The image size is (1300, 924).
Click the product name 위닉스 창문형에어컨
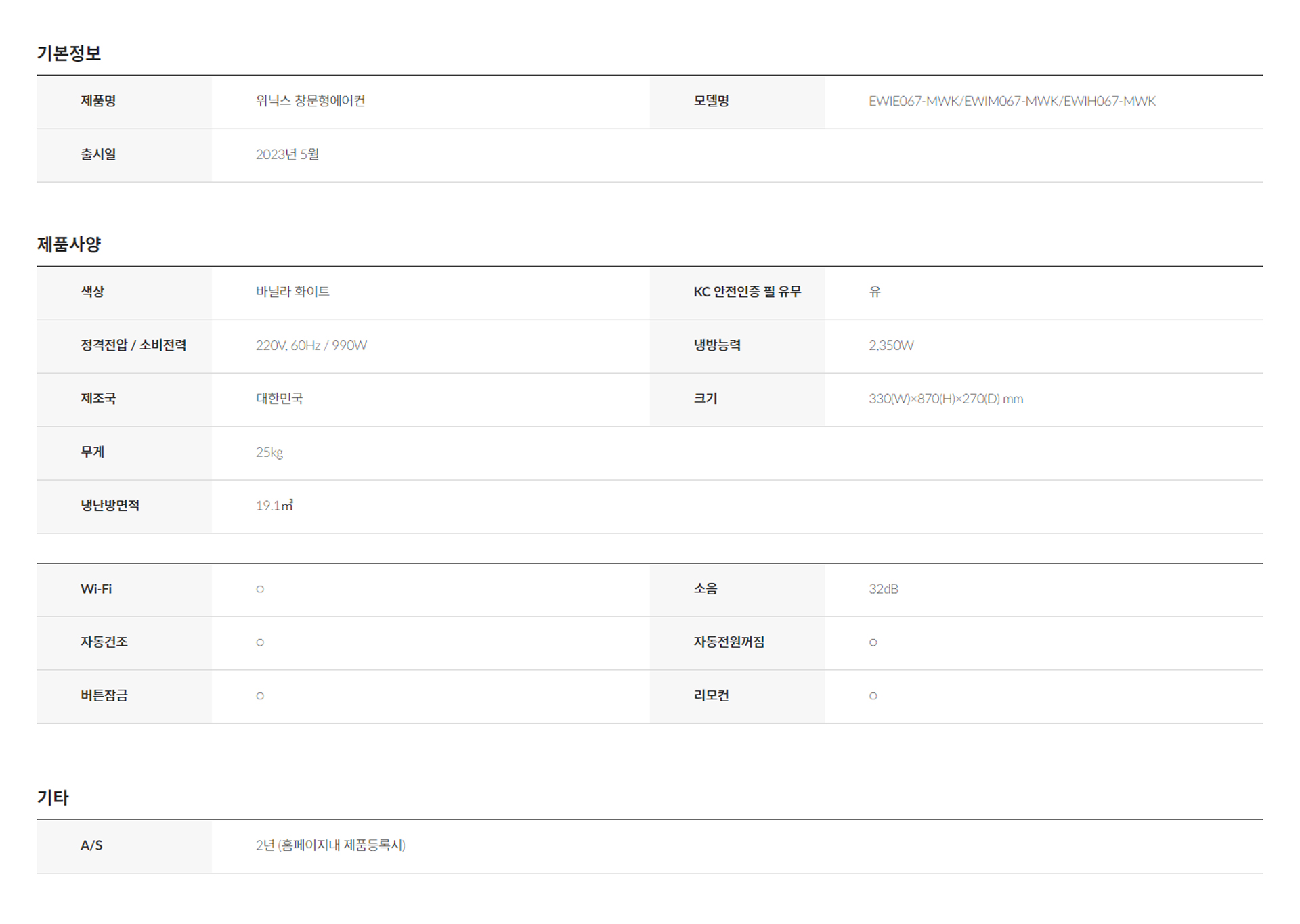pos(310,102)
